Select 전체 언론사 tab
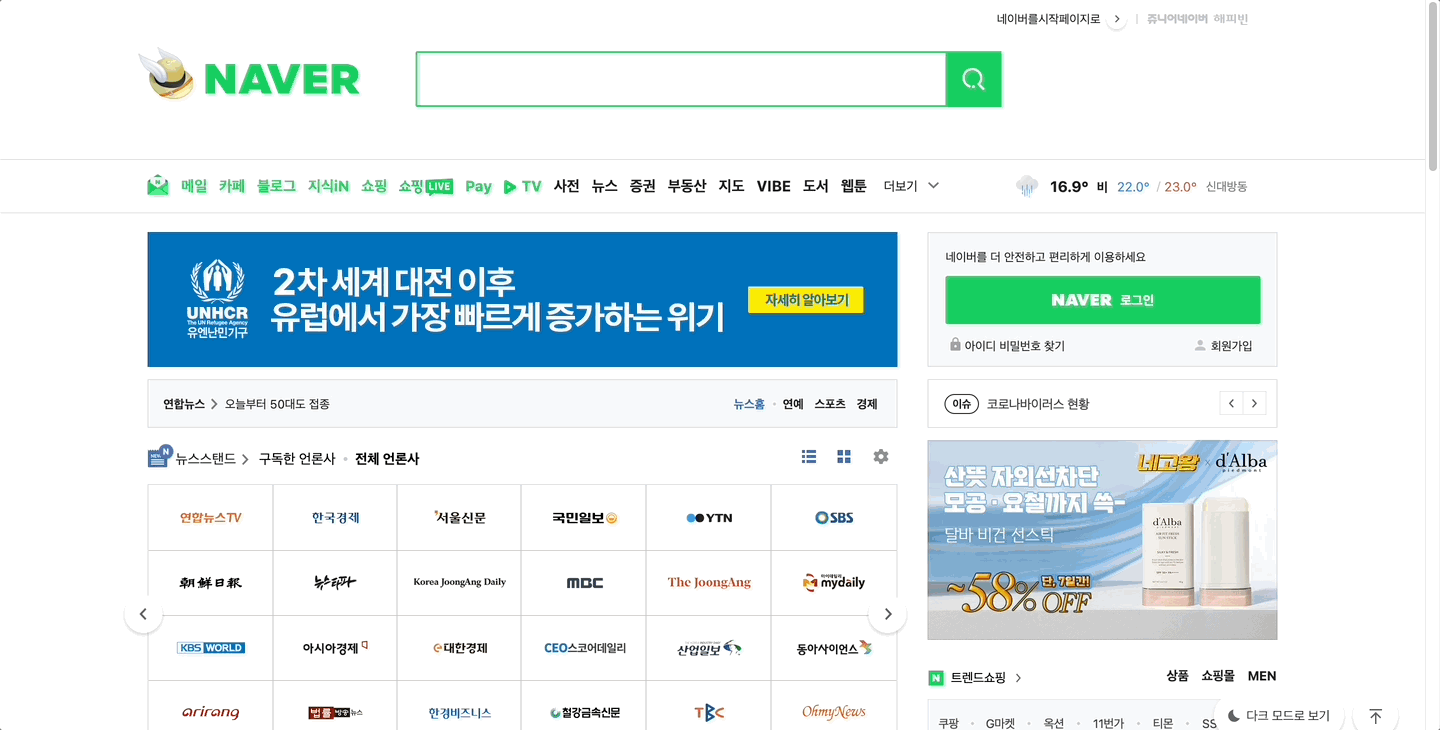This screenshot has height=730, width=1440. point(387,459)
